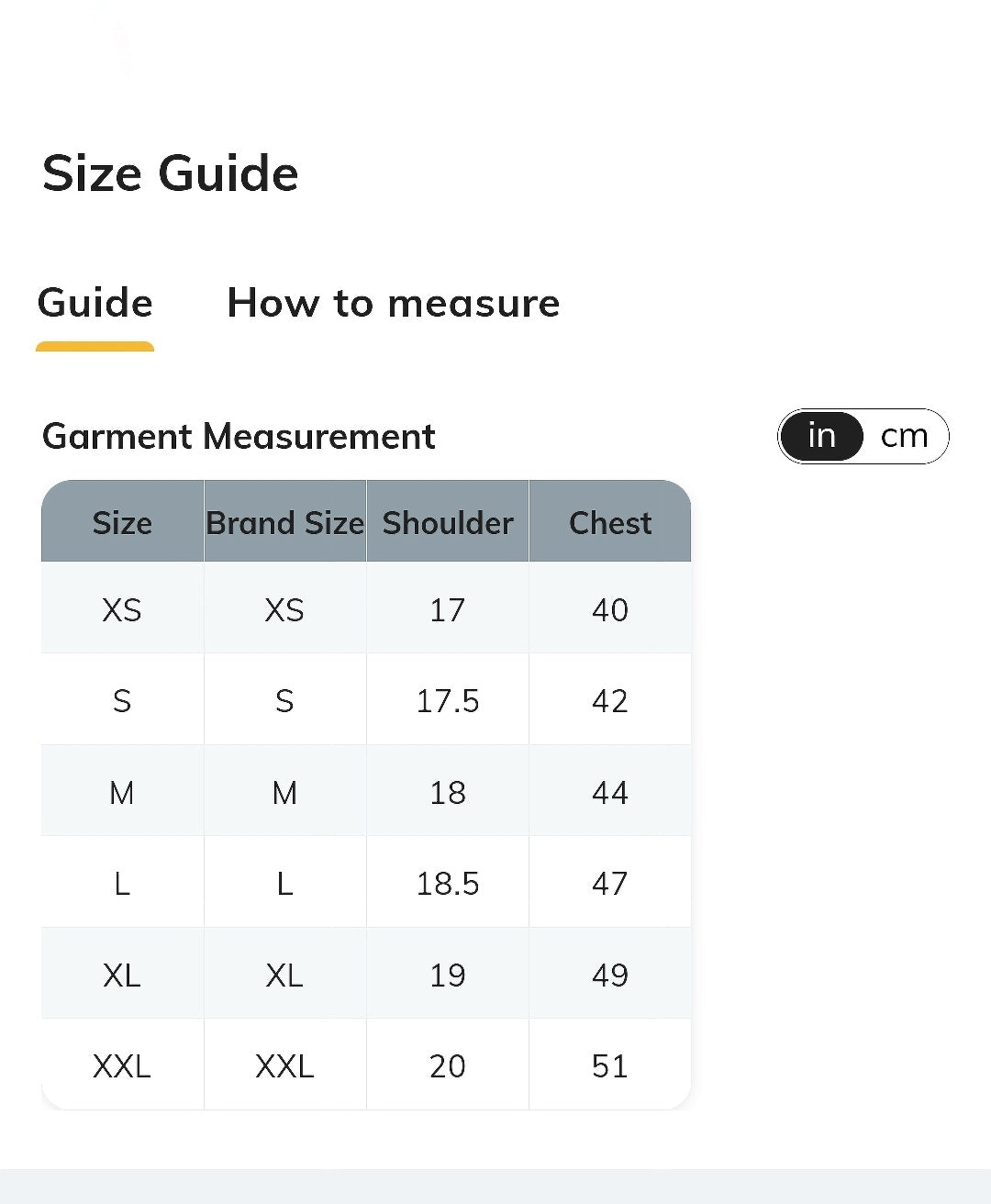Click the Shoulder column header
The width and height of the screenshot is (991, 1204).
448,521
